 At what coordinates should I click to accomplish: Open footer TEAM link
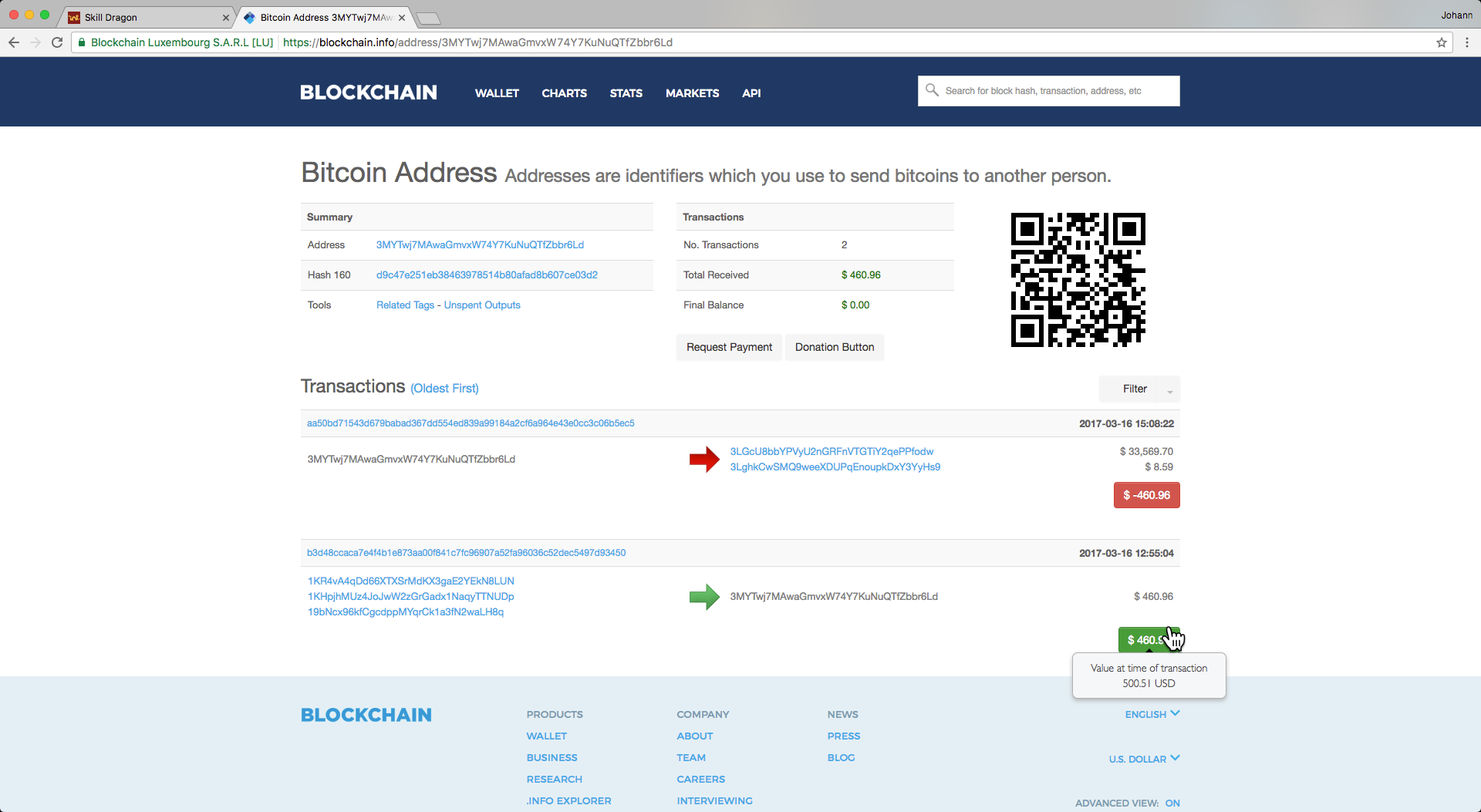(x=691, y=757)
